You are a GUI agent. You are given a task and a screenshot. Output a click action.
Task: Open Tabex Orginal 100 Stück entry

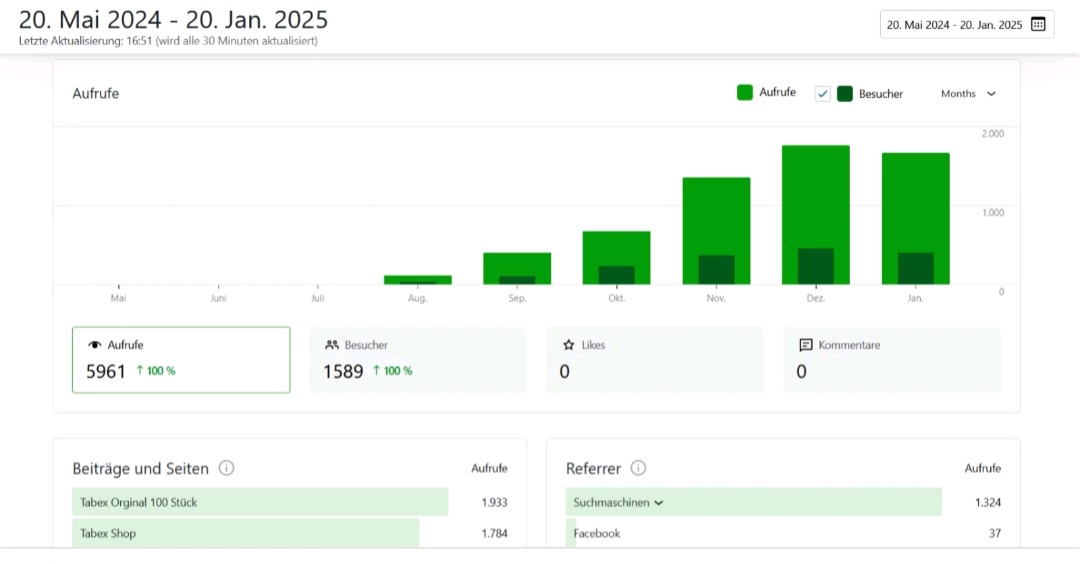coord(138,503)
